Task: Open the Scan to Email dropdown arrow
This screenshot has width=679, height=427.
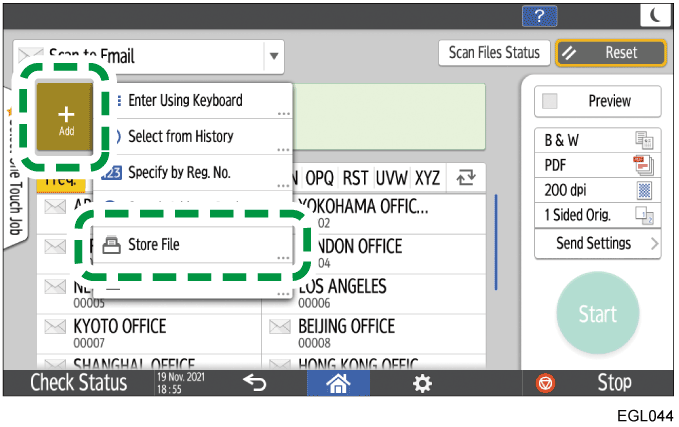Action: pos(274,56)
